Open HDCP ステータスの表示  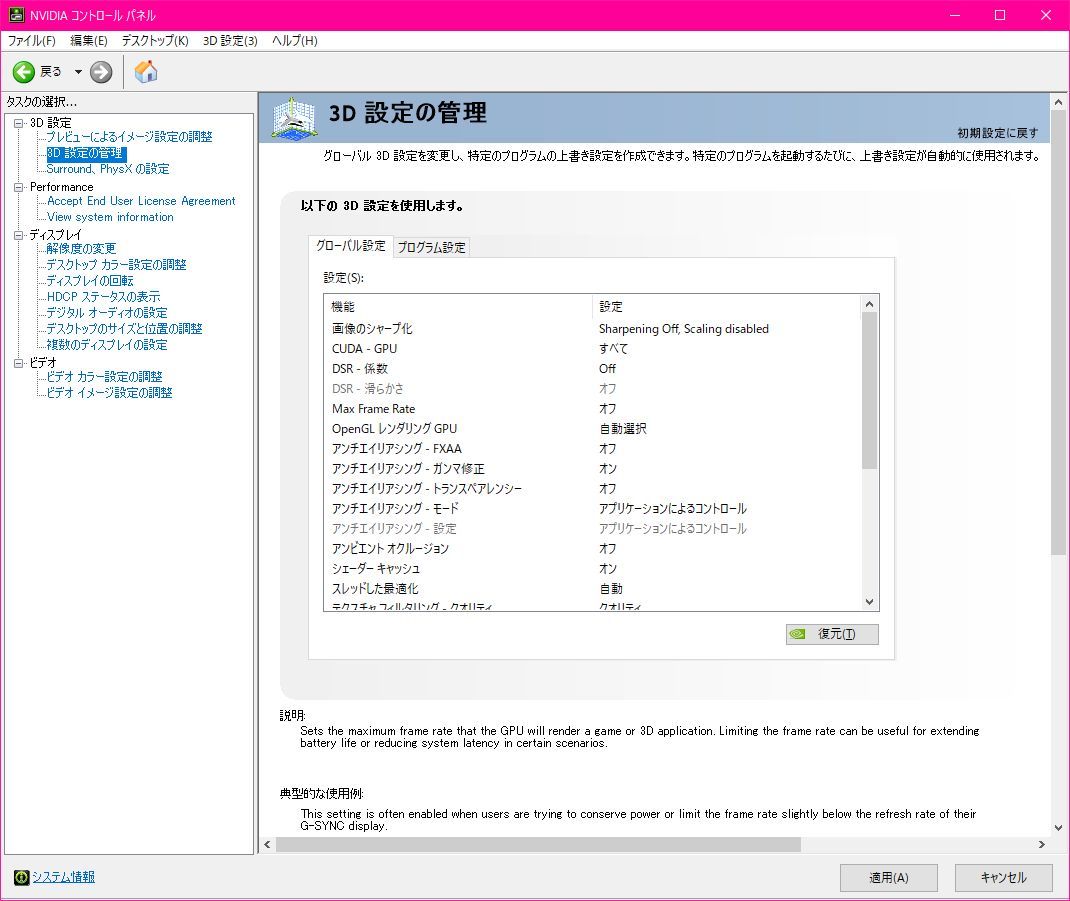(103, 297)
